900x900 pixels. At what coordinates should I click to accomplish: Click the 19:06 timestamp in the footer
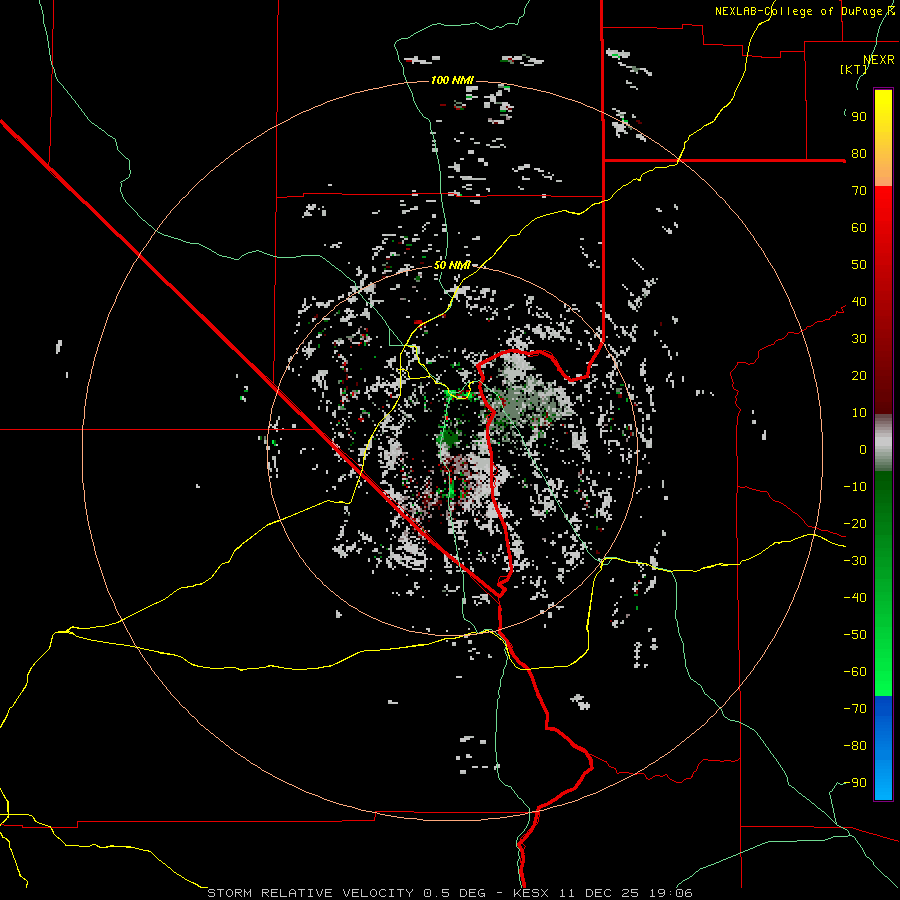[672, 893]
